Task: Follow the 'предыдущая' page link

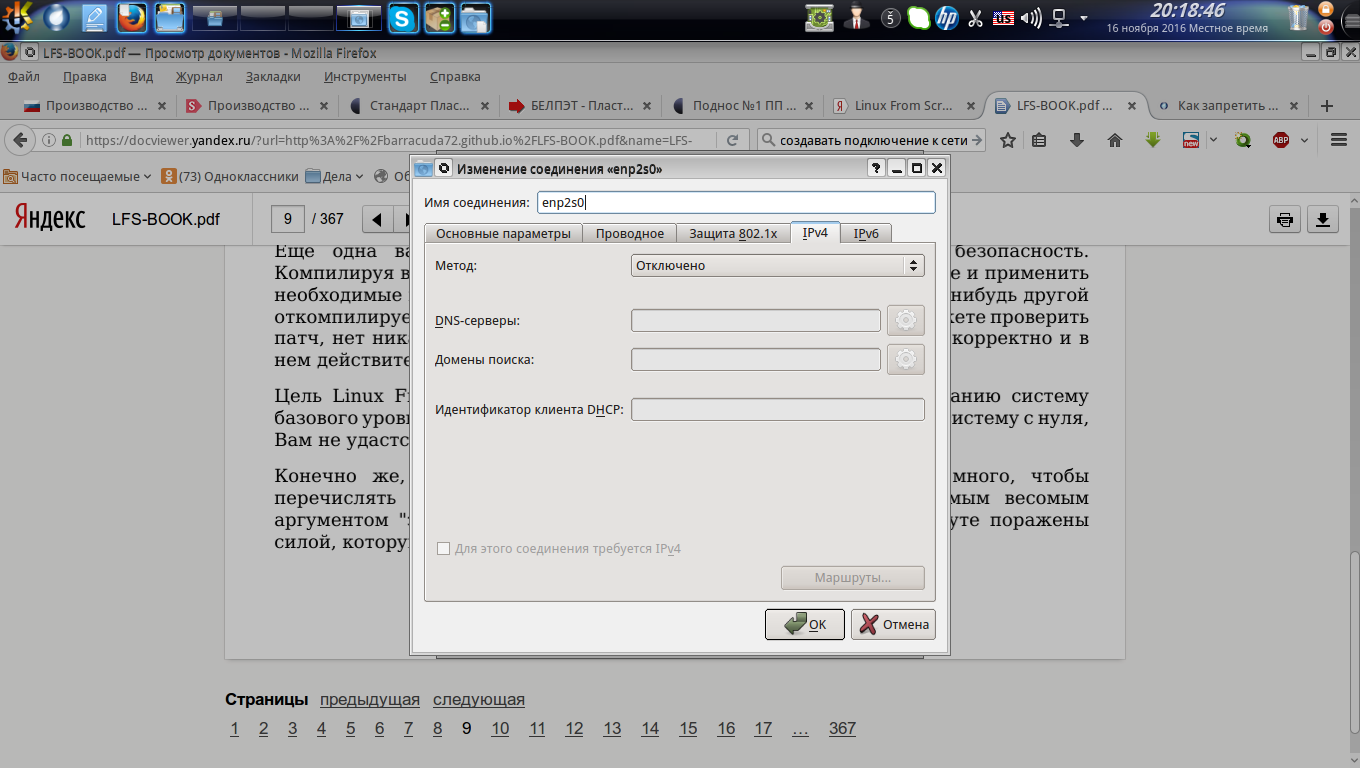Action: (370, 700)
